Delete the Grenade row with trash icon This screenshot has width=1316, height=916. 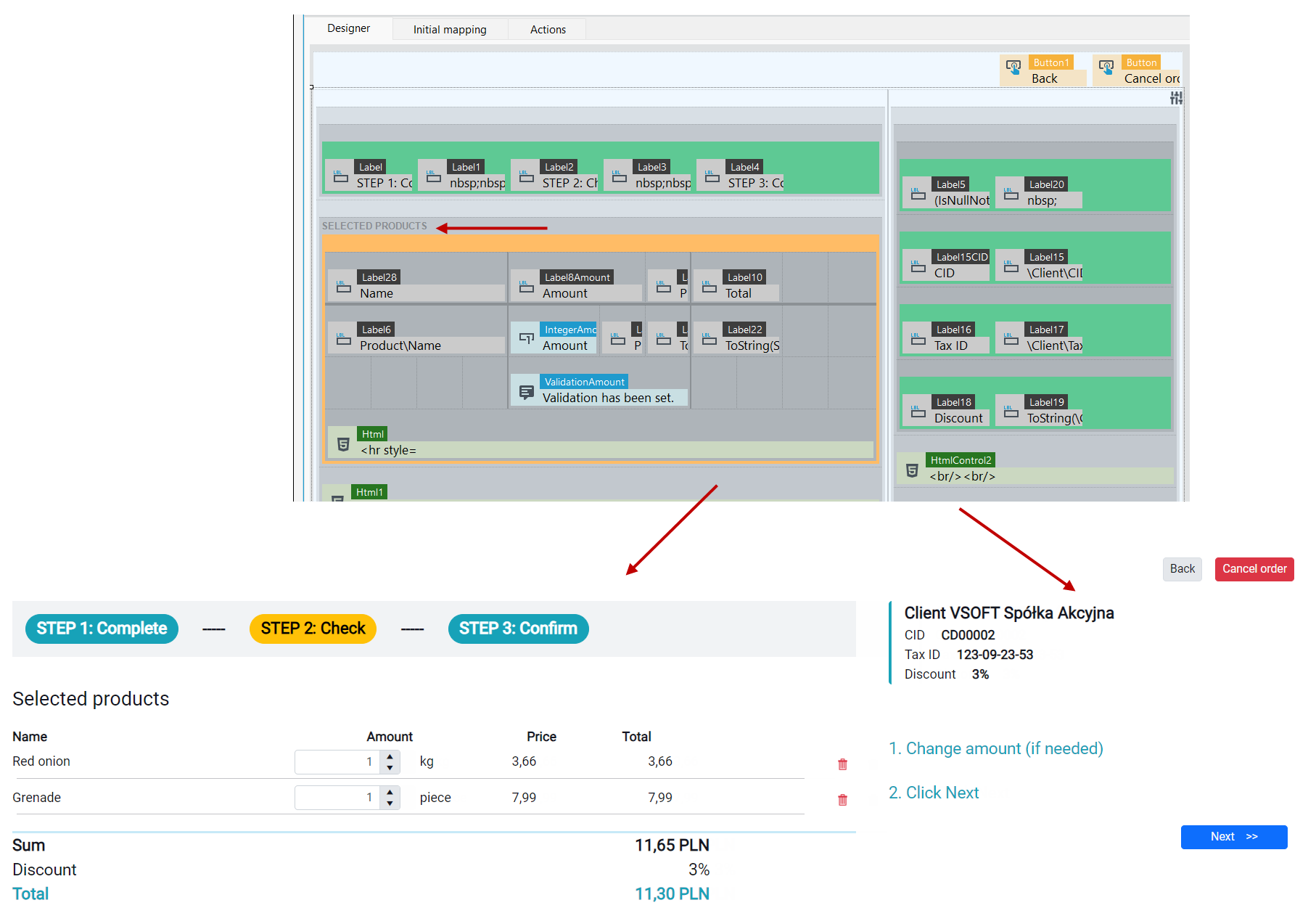click(x=842, y=800)
